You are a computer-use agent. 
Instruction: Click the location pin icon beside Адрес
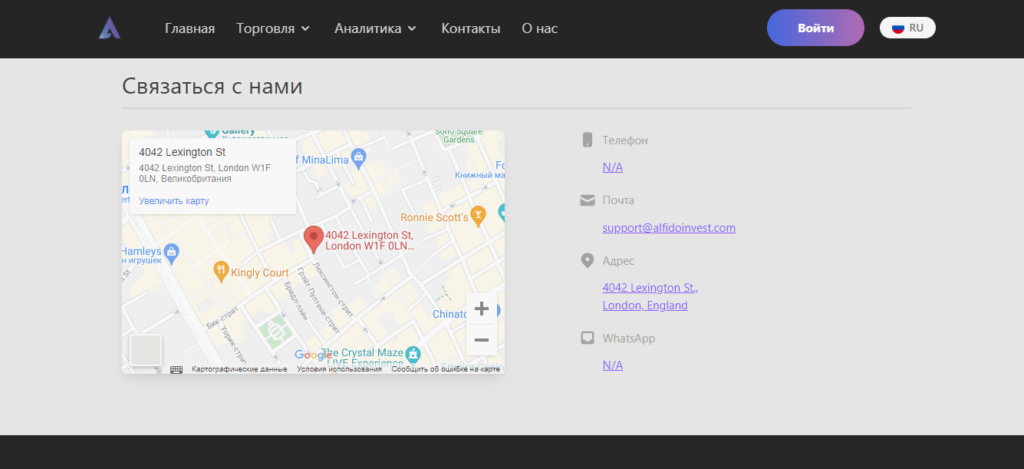587,261
